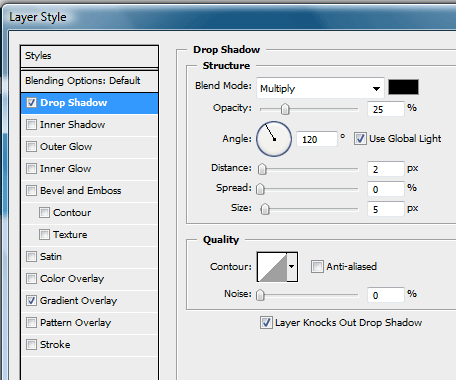Click the Opacity value field
456x380 pixels.
pyautogui.click(x=386, y=109)
